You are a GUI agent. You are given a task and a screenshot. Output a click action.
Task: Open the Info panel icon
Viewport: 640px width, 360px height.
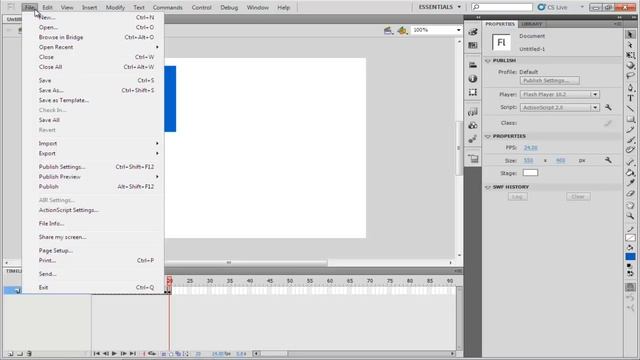pyautogui.click(x=473, y=78)
